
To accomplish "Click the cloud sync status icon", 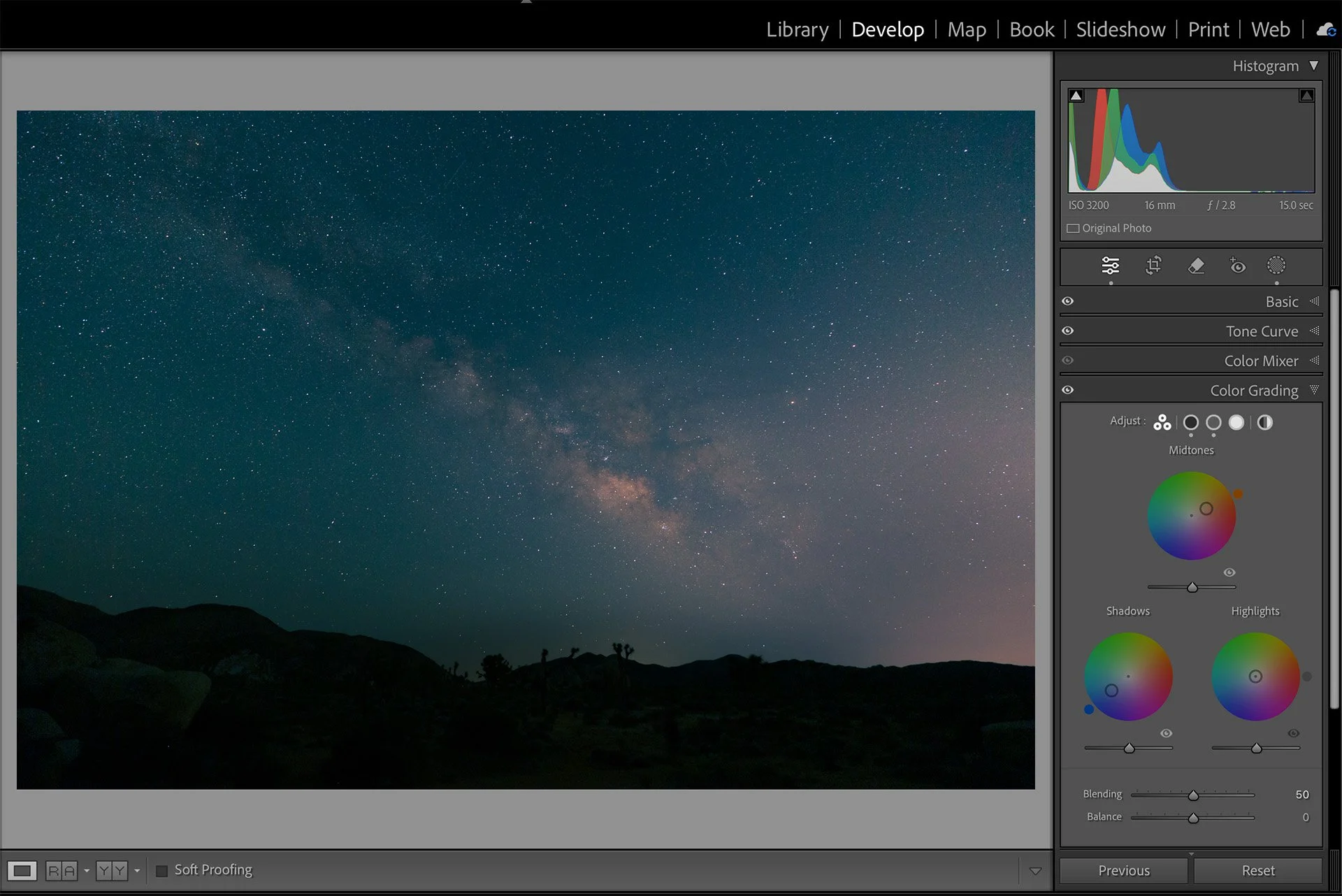I will click(1326, 30).
